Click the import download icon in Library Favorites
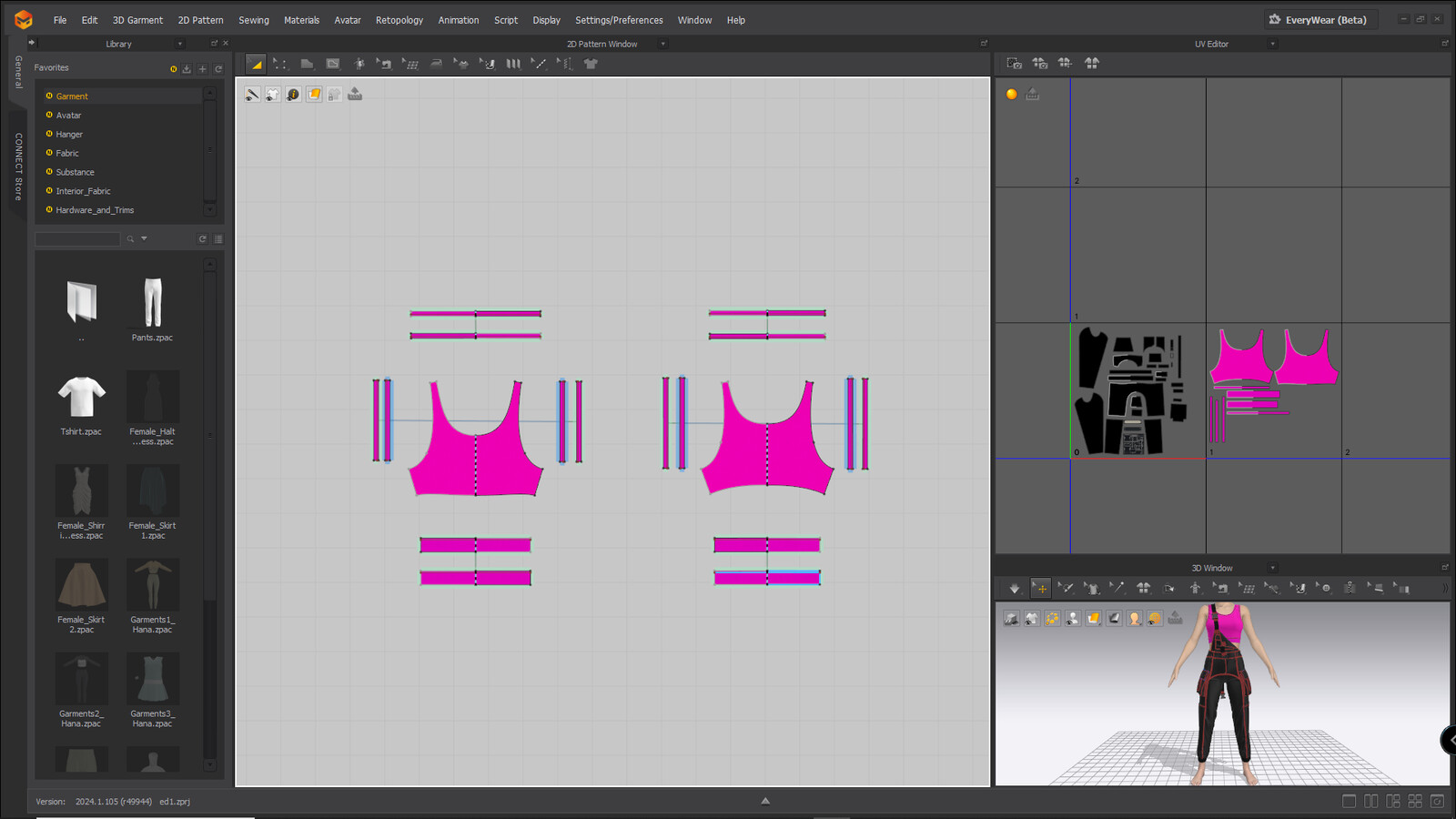 click(x=187, y=68)
